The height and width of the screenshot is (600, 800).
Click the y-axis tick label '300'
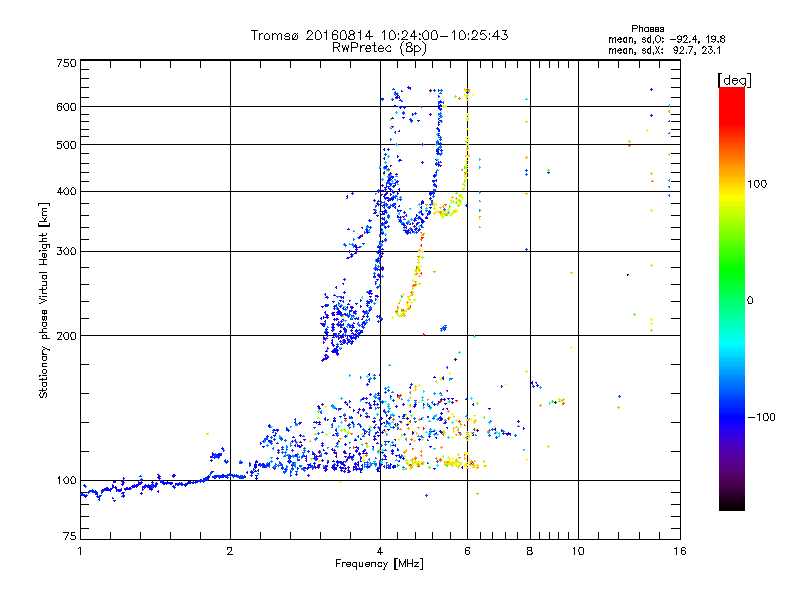(66, 251)
